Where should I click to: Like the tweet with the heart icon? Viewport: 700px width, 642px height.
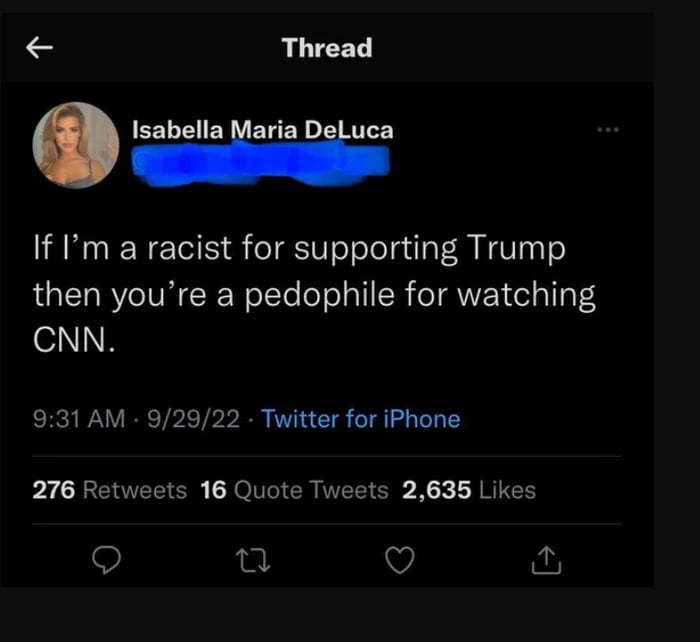point(399,563)
